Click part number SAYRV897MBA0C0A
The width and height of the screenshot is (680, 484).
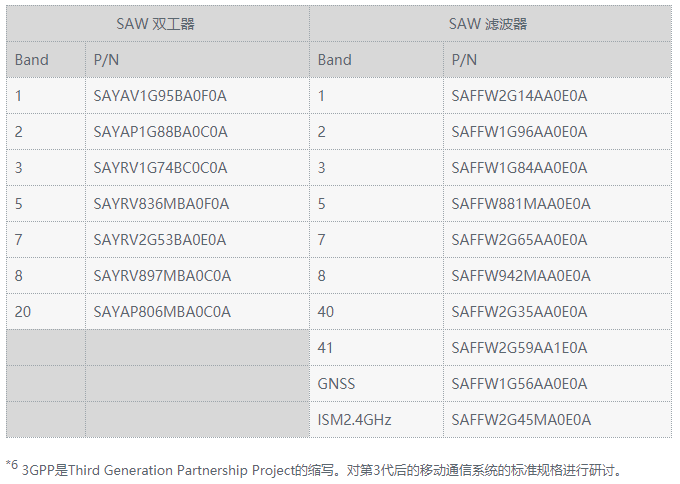coord(162,276)
